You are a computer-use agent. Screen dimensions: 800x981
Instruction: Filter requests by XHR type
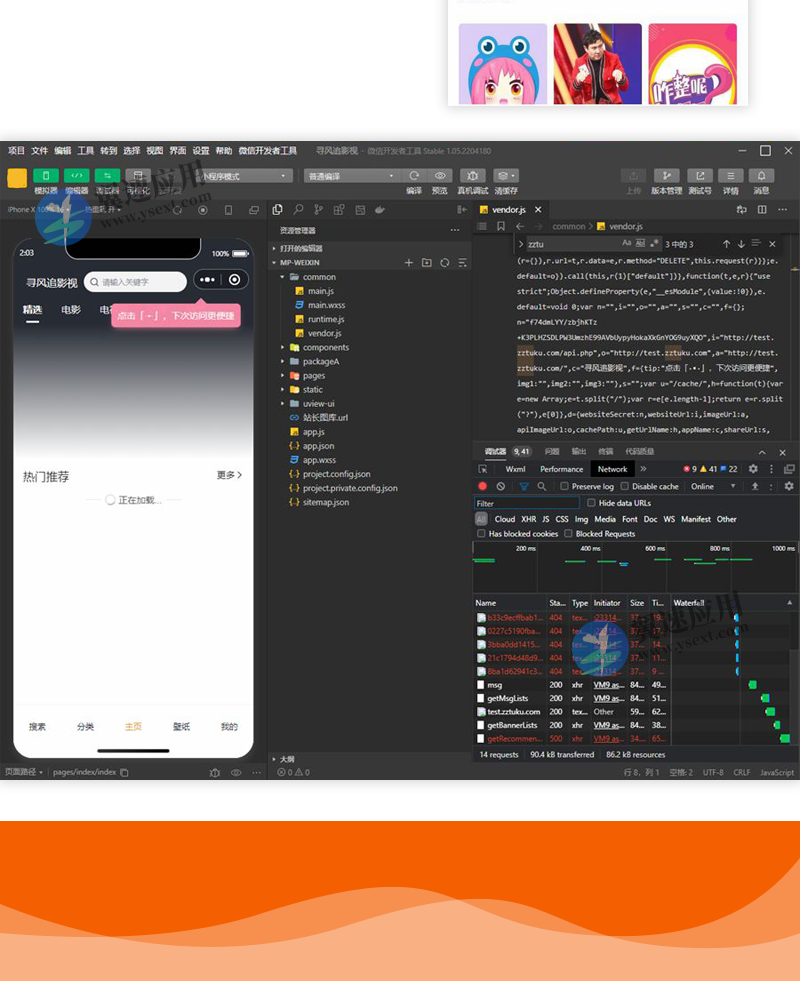(x=528, y=519)
